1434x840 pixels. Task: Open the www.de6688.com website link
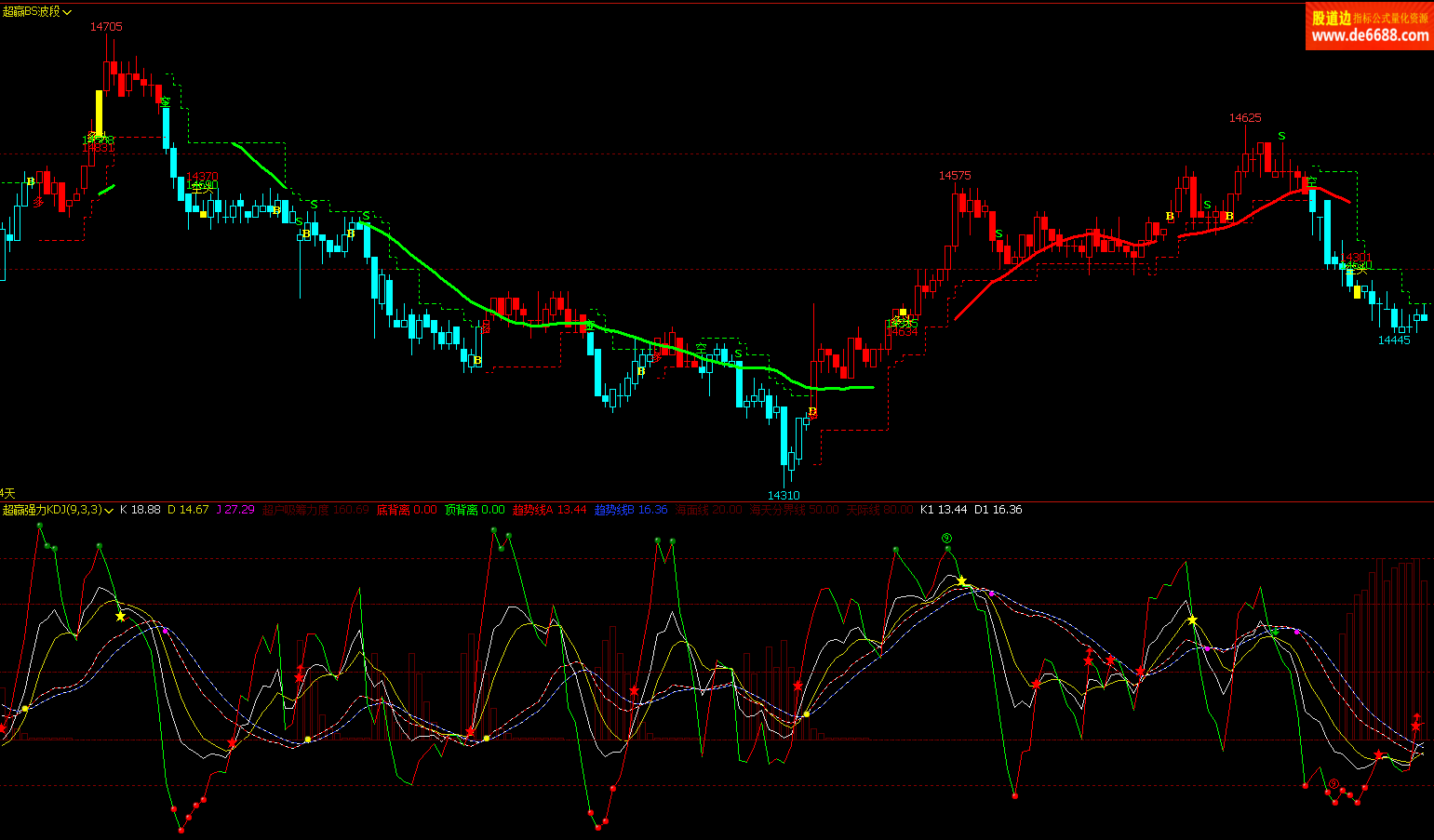[x=1370, y=36]
